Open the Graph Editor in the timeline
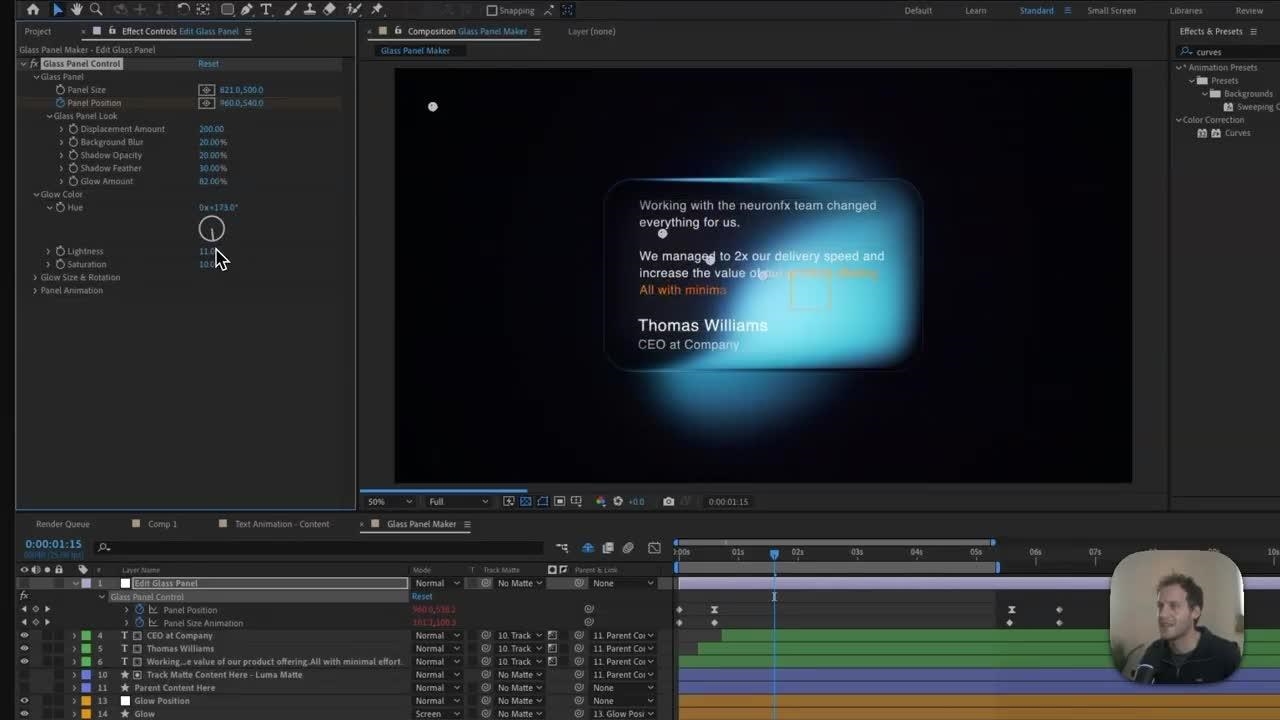Viewport: 1280px width, 720px height. click(654, 548)
